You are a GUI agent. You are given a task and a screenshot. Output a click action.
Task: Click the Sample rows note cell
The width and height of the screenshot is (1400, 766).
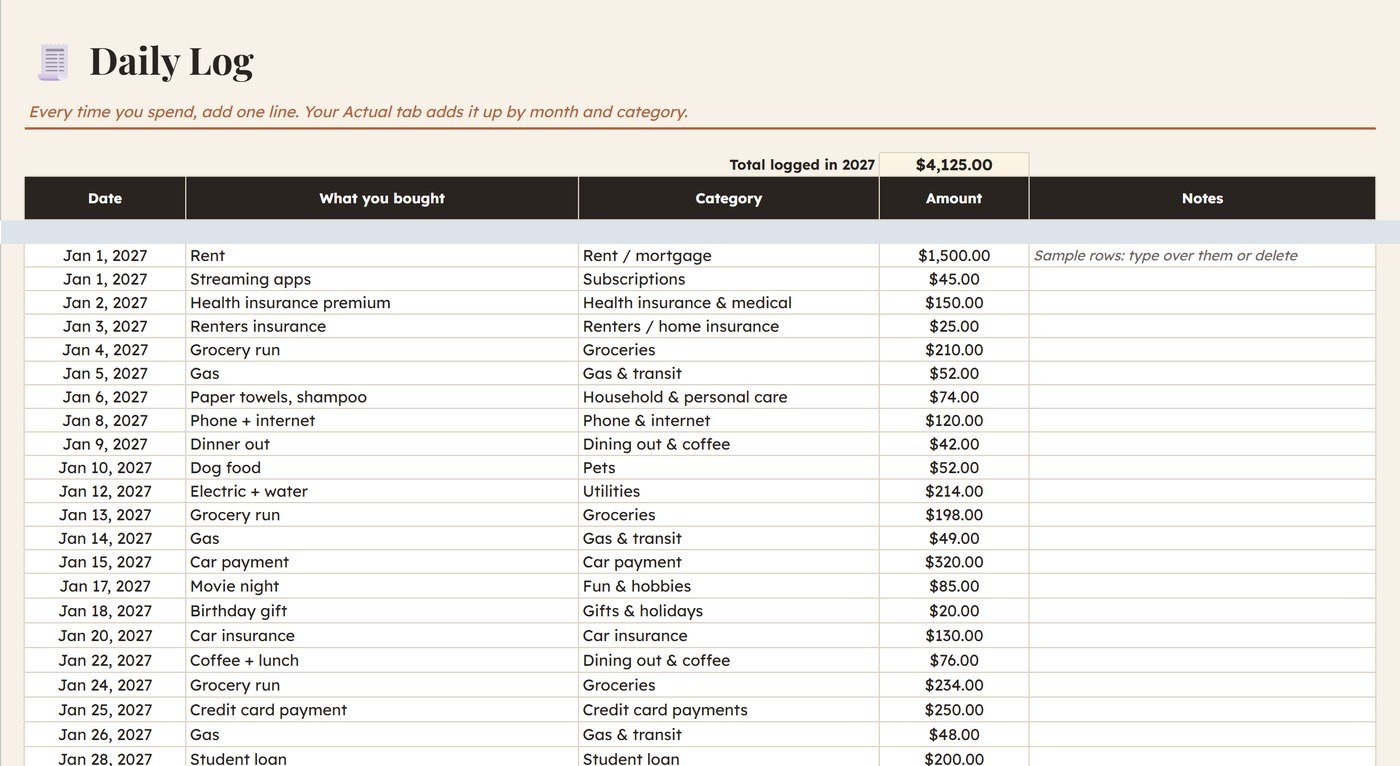tap(1202, 256)
